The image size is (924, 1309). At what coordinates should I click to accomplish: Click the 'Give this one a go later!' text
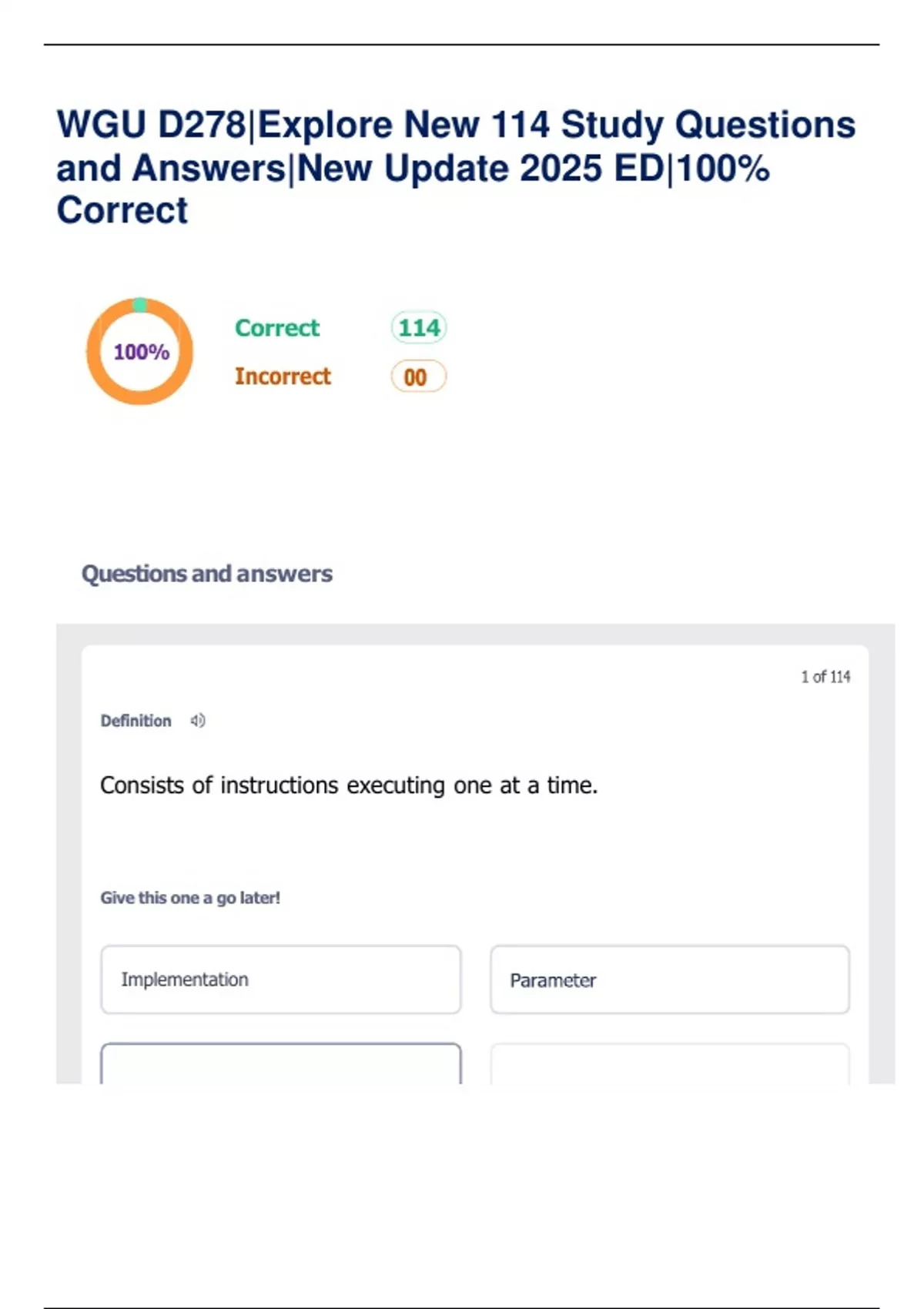[190, 898]
